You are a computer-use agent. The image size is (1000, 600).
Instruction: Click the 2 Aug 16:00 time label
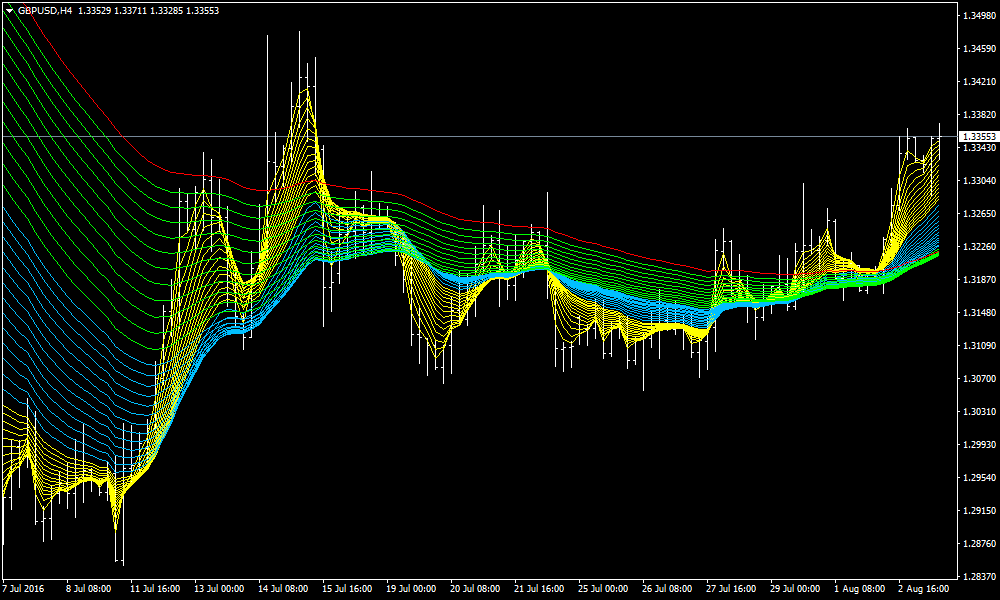[924, 589]
